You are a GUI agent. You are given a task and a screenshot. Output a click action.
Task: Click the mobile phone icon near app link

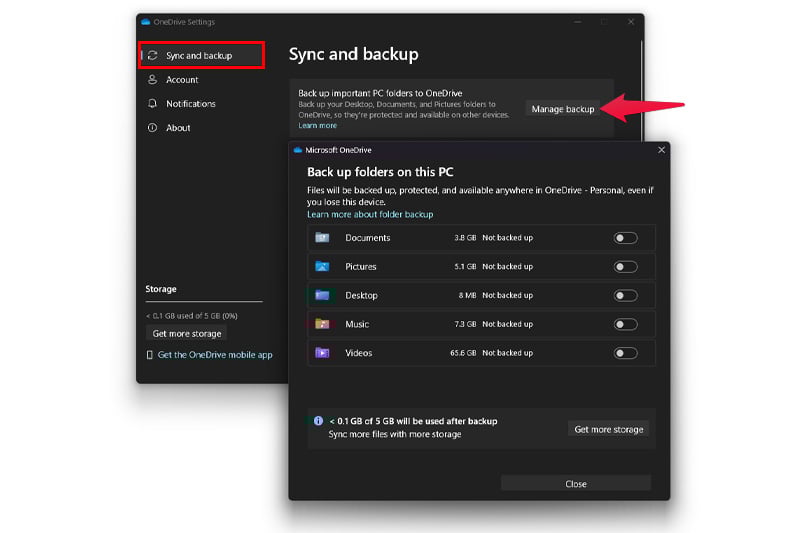click(149, 355)
